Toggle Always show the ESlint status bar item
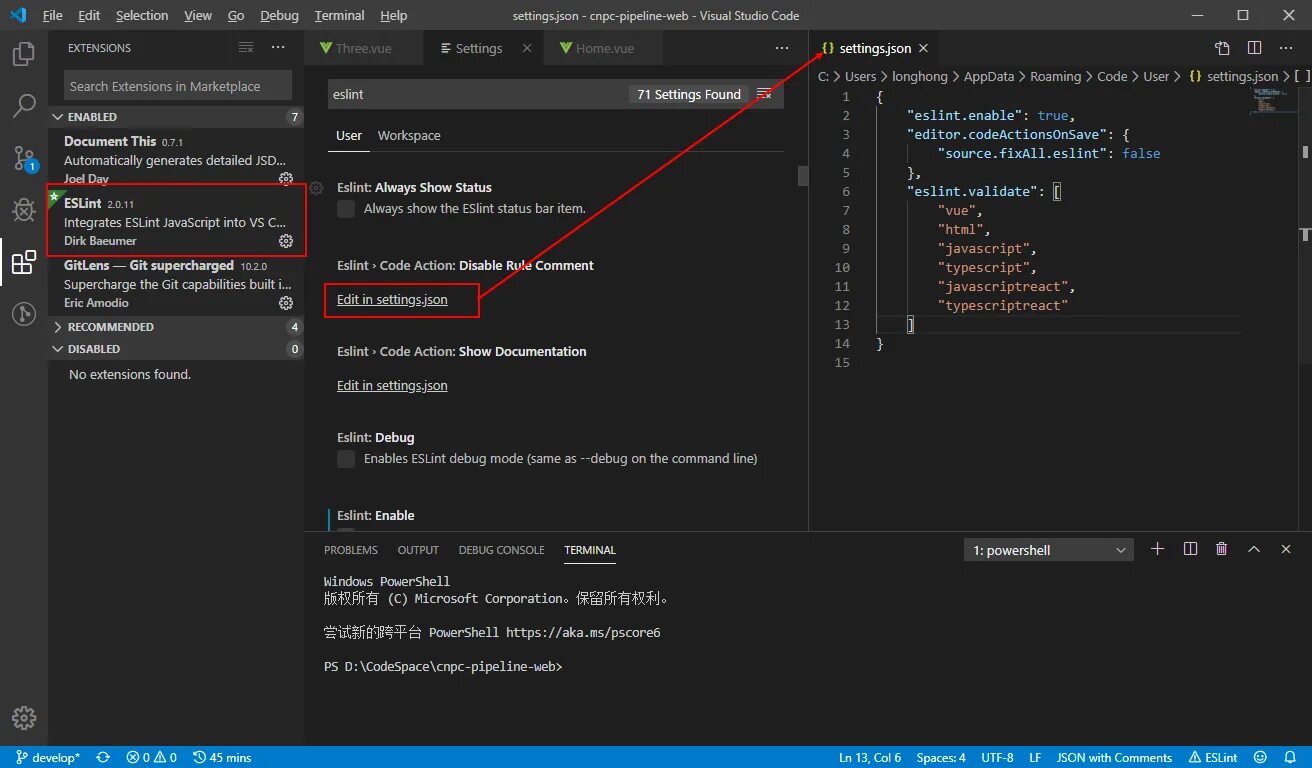The height and width of the screenshot is (768, 1312). [346, 209]
